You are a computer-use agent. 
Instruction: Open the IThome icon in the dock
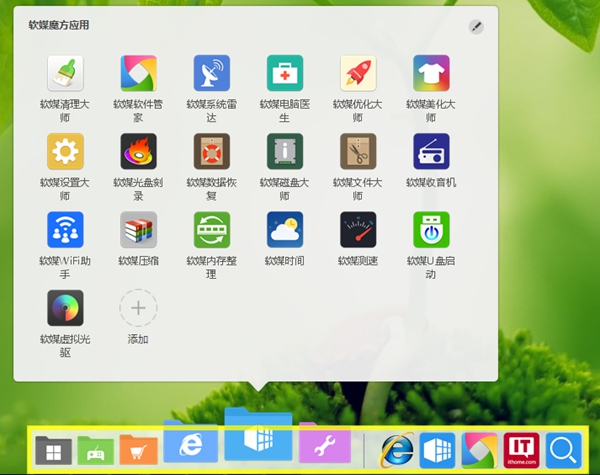(521, 449)
